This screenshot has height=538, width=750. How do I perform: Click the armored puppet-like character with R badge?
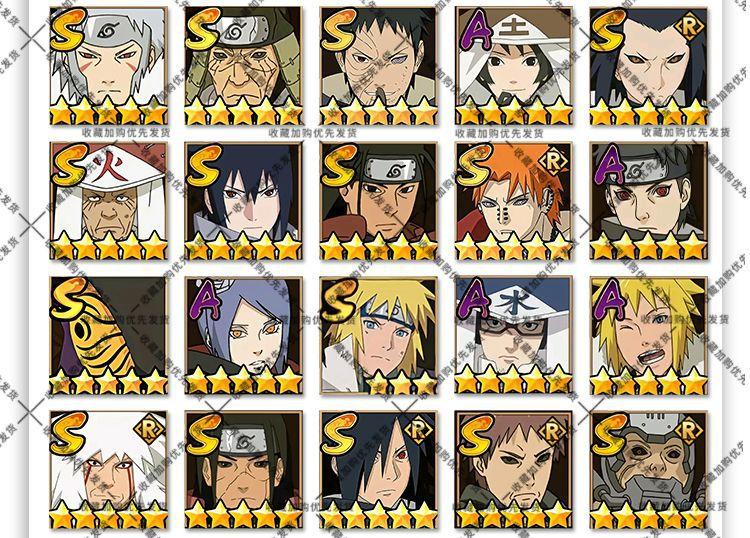pos(649,470)
